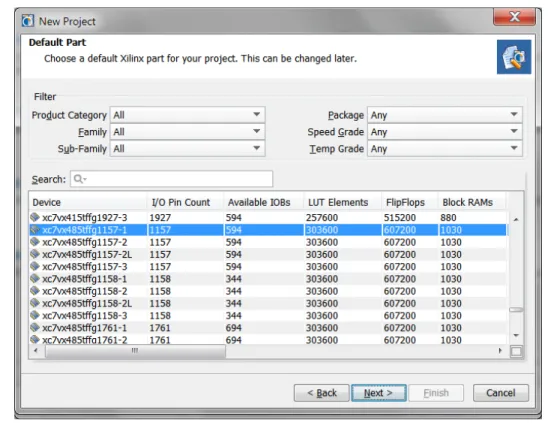Click the horizontal scrollbar thumb of table
This screenshot has height=423, width=548.
(x=135, y=351)
